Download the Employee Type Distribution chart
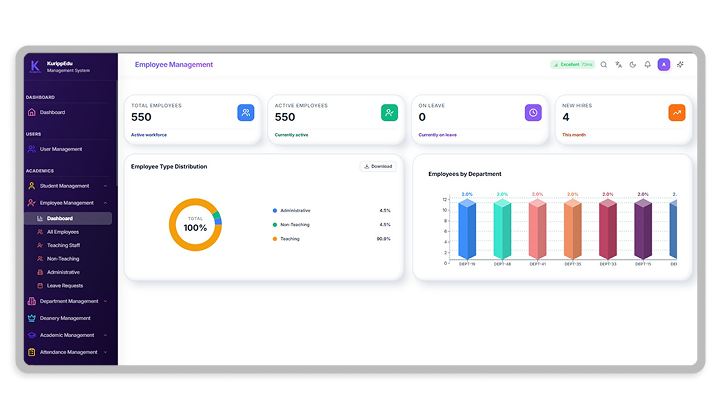The image size is (721, 420). (378, 167)
